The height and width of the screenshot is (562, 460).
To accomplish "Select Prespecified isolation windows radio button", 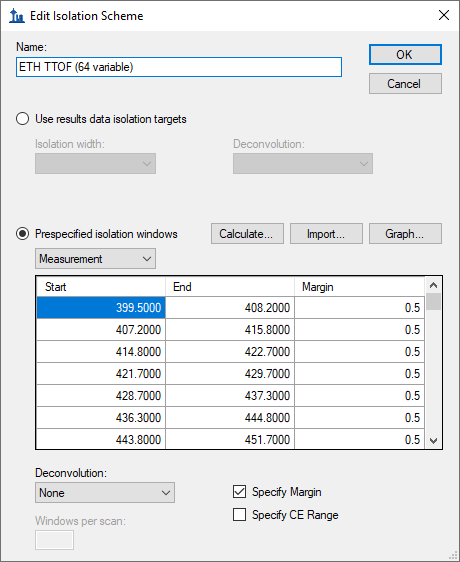I will (23, 234).
